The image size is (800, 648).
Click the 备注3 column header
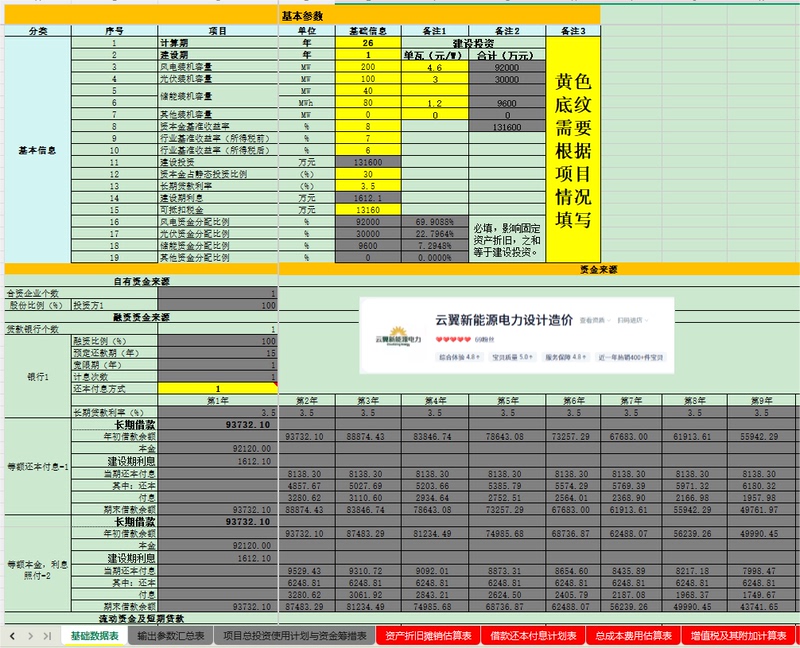573,31
